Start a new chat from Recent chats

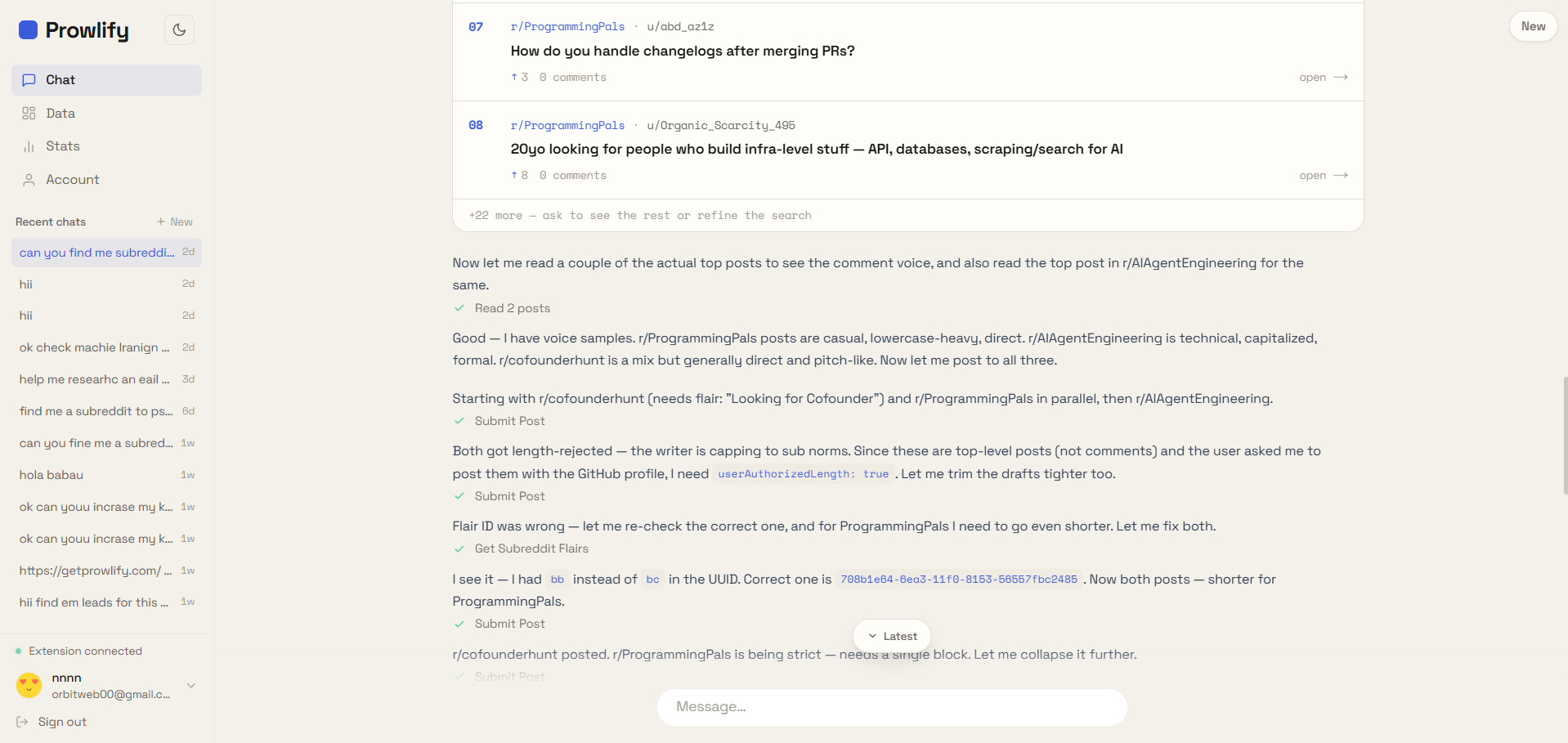(175, 222)
